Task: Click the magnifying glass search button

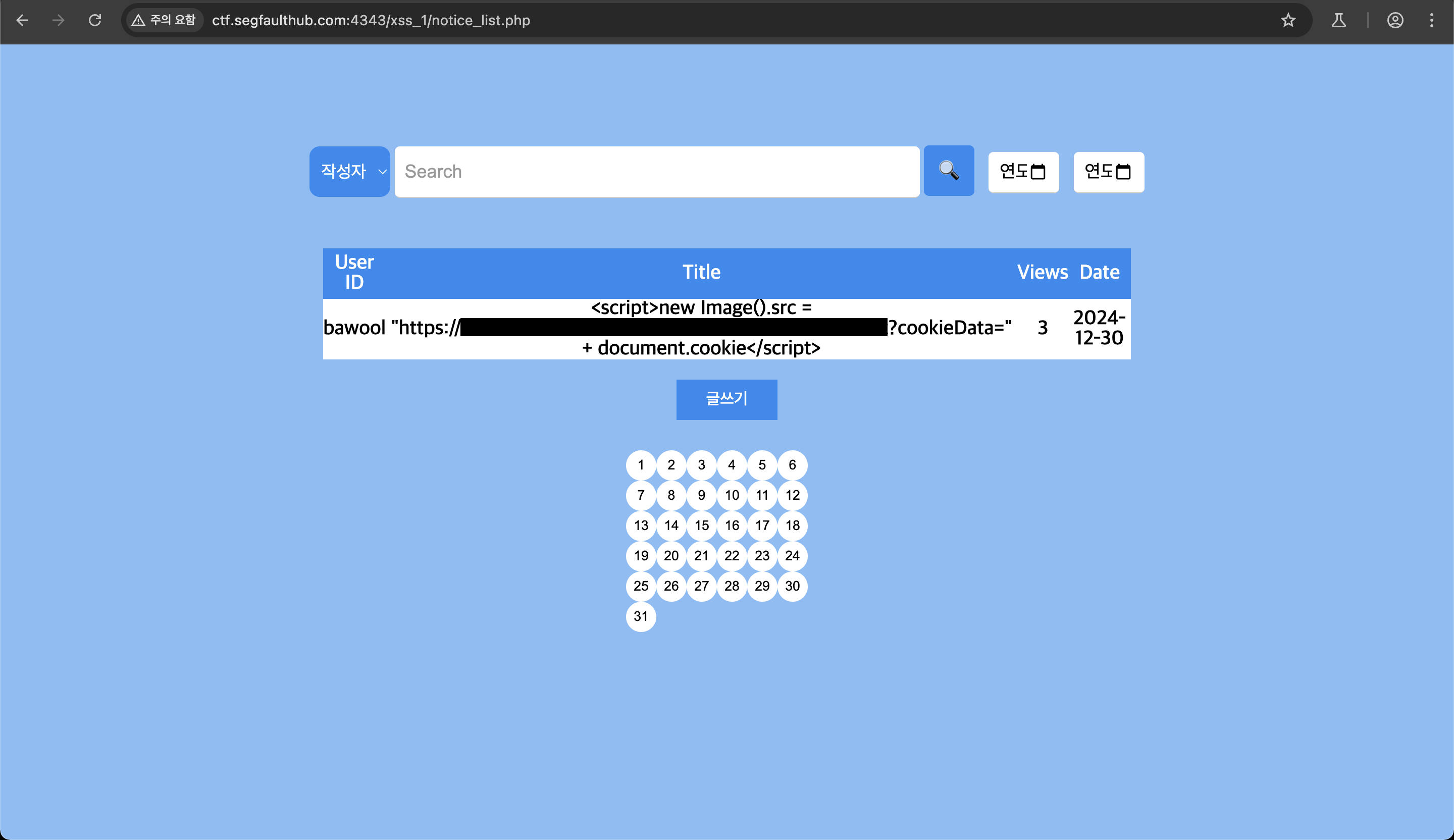Action: pos(949,171)
